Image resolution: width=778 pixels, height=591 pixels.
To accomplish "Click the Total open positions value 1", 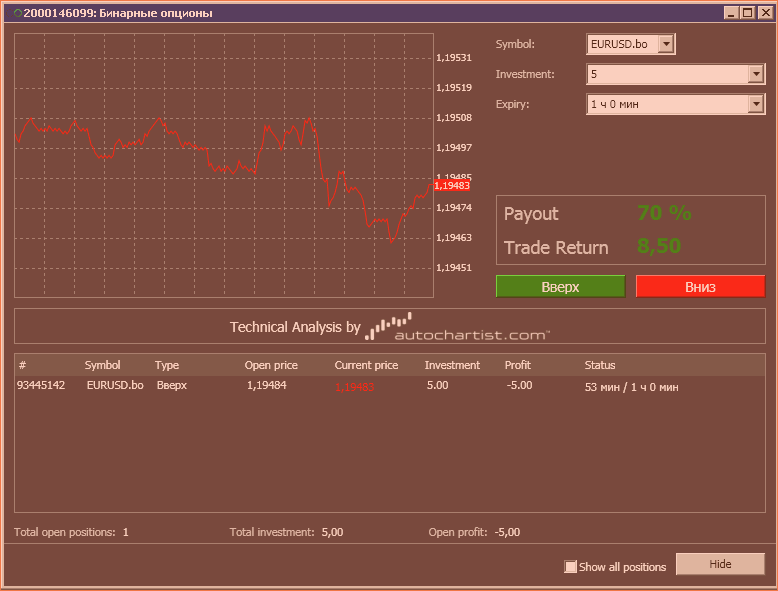I will pos(126,532).
